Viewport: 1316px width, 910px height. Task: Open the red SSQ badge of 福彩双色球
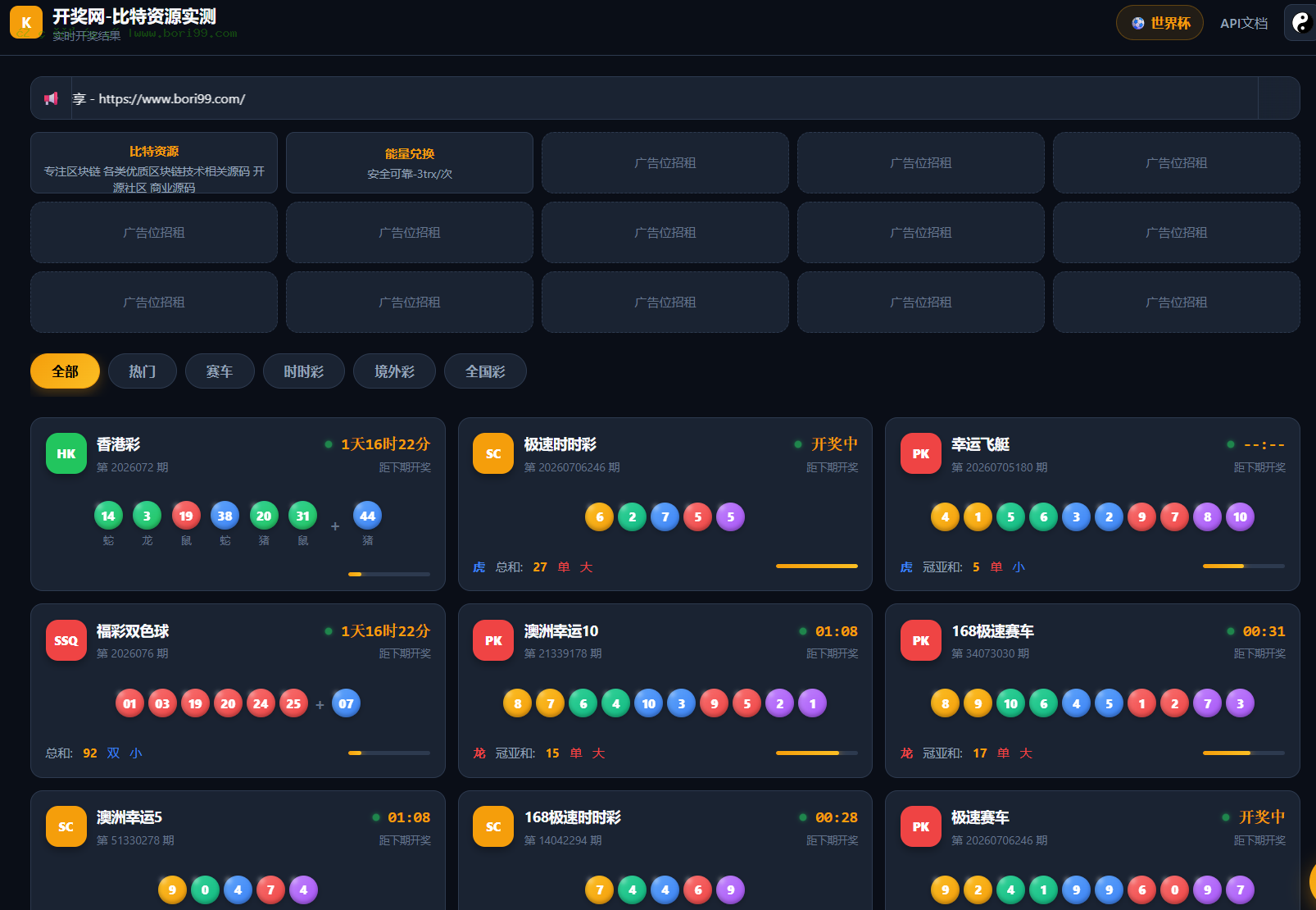click(66, 640)
